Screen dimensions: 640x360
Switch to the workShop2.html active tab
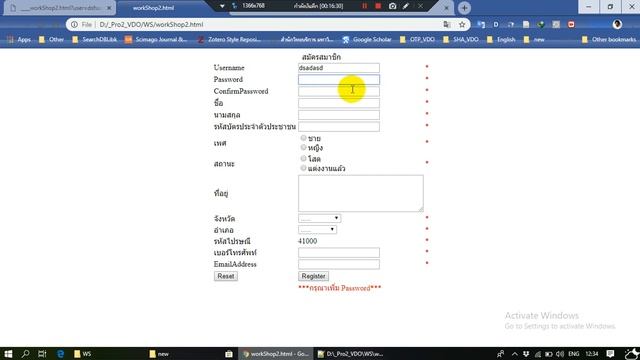click(153, 8)
